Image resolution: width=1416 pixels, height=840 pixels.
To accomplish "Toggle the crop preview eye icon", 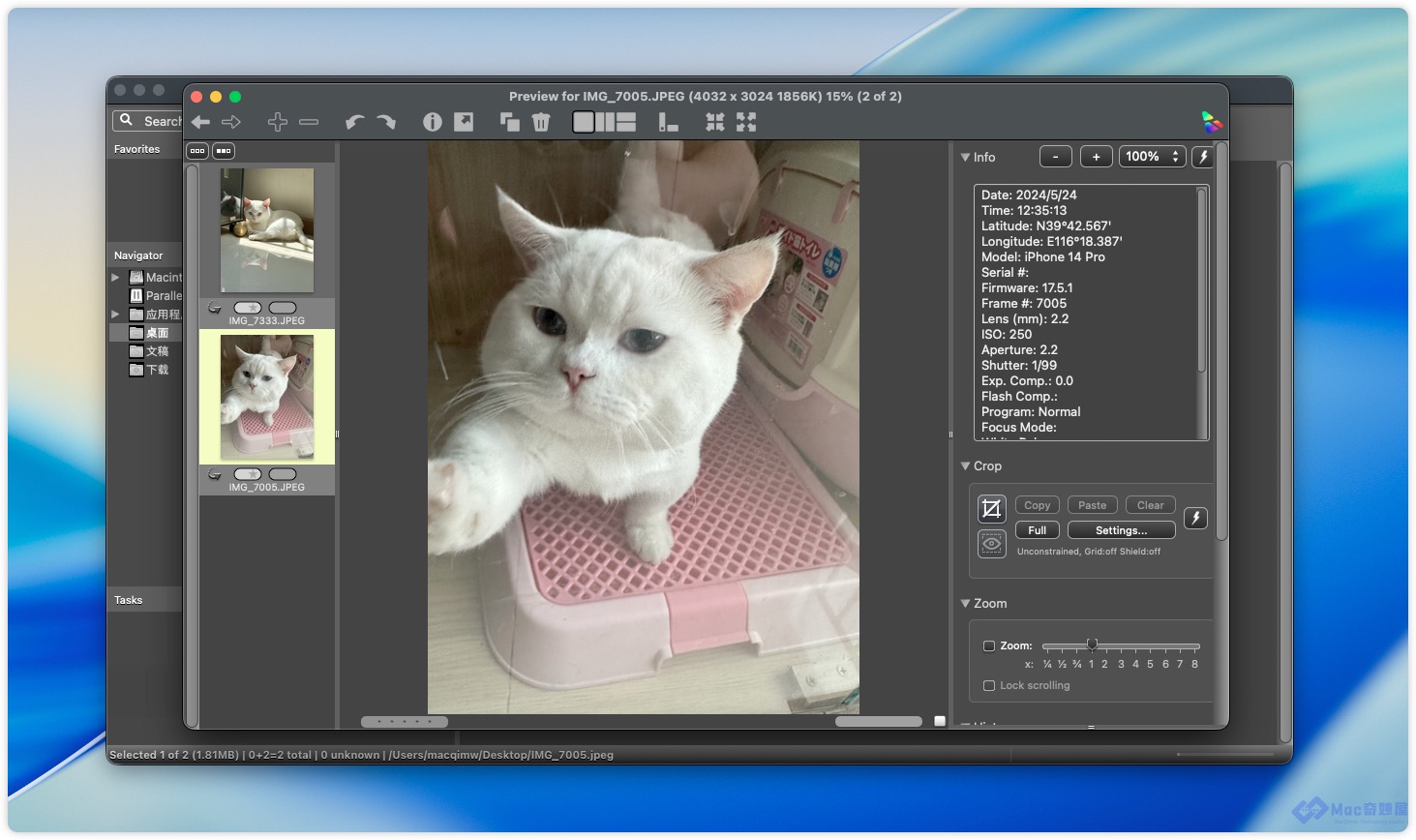I will (992, 544).
